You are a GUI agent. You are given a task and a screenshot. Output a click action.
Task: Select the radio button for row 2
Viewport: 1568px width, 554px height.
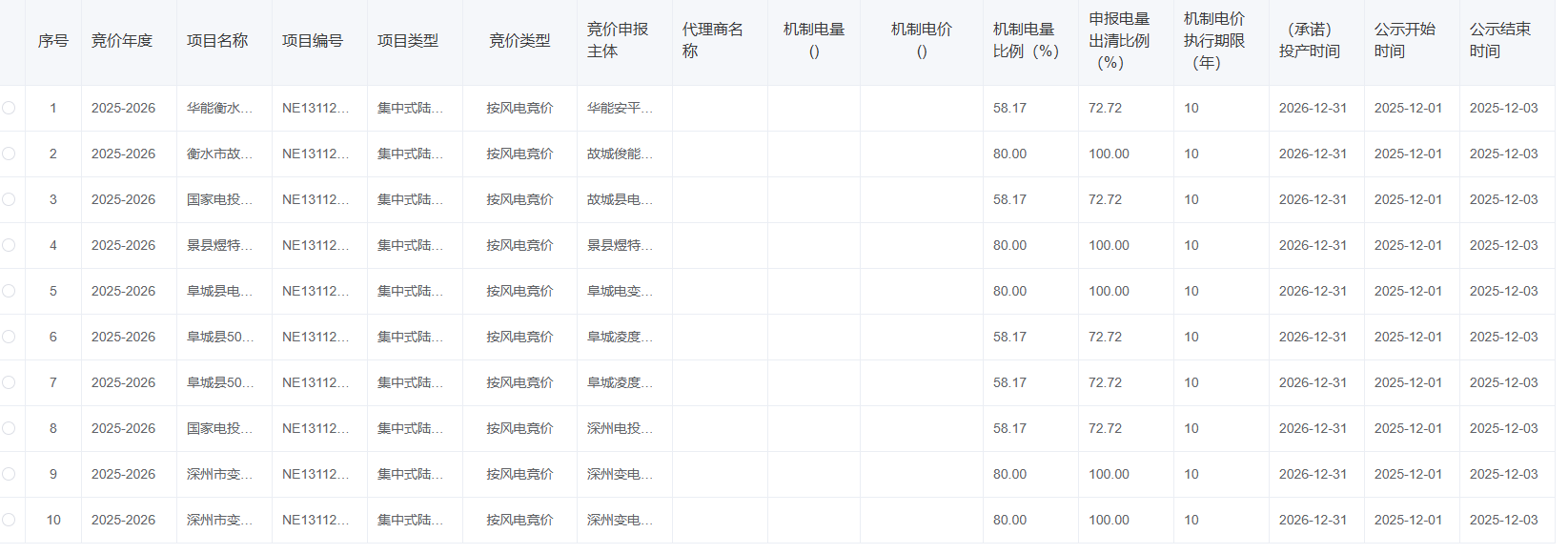[x=9, y=154]
